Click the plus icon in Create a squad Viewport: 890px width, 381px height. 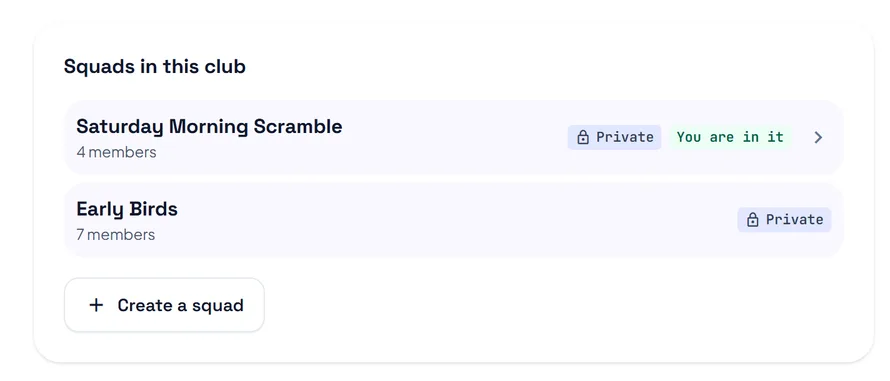click(96, 305)
